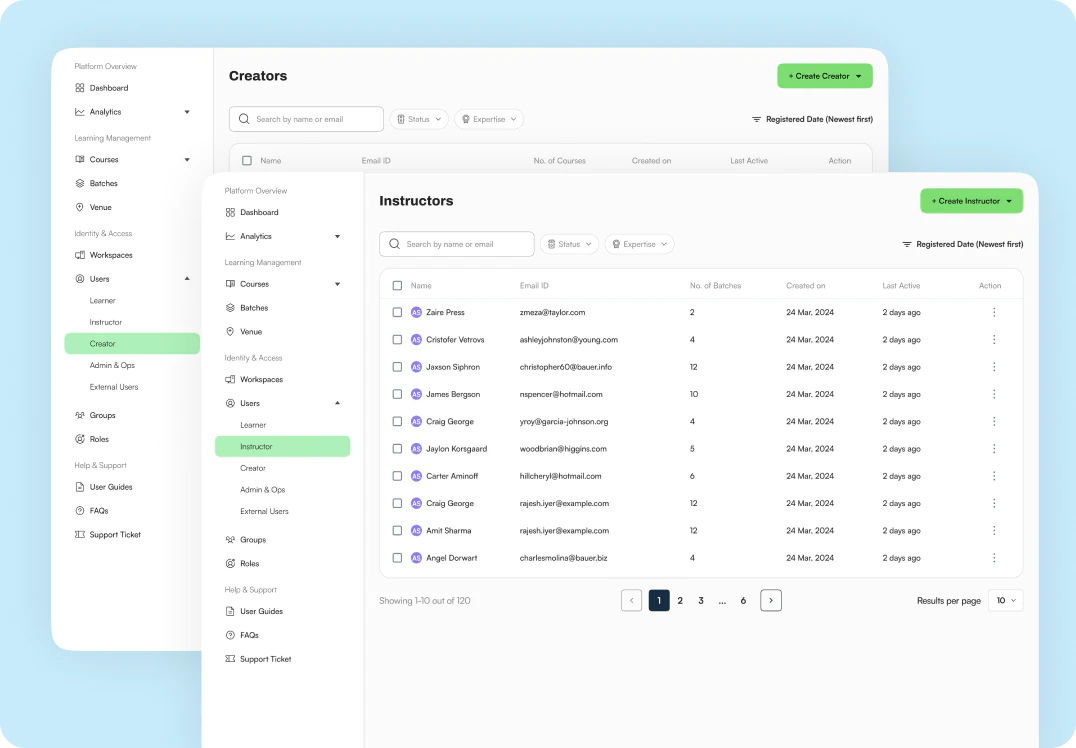Select Instructor item in Instructors sidebar

[283, 447]
